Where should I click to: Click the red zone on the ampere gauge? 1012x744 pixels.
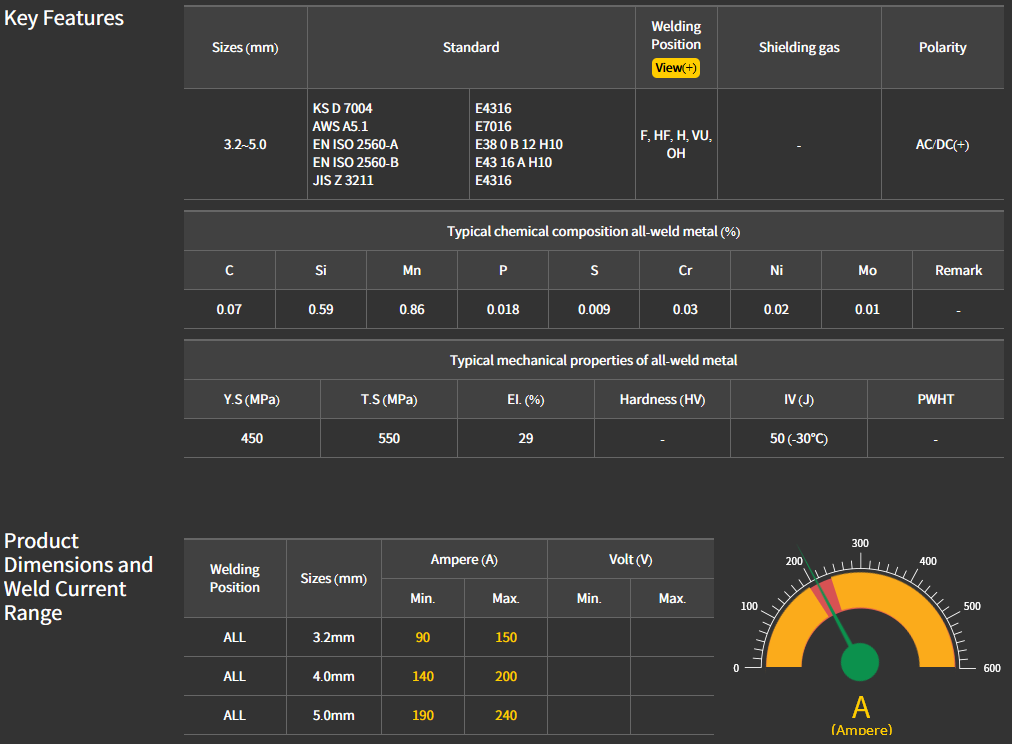tap(826, 596)
